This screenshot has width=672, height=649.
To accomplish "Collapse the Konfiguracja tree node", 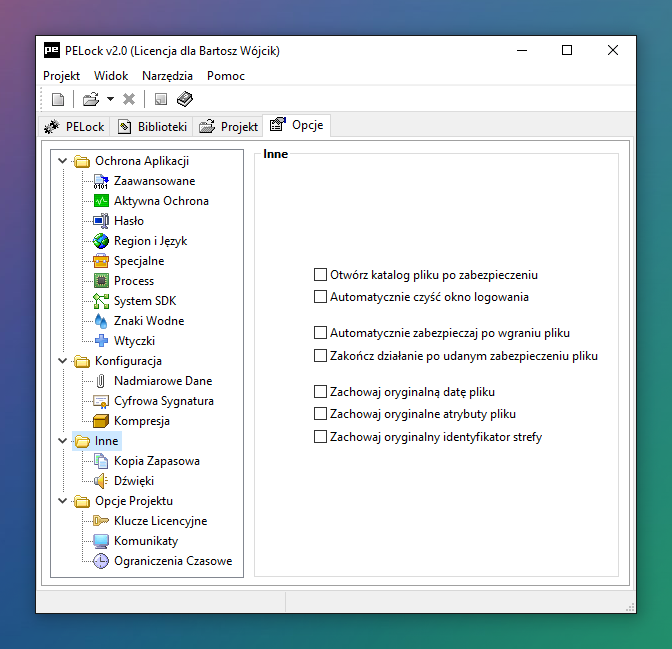I will click(63, 361).
